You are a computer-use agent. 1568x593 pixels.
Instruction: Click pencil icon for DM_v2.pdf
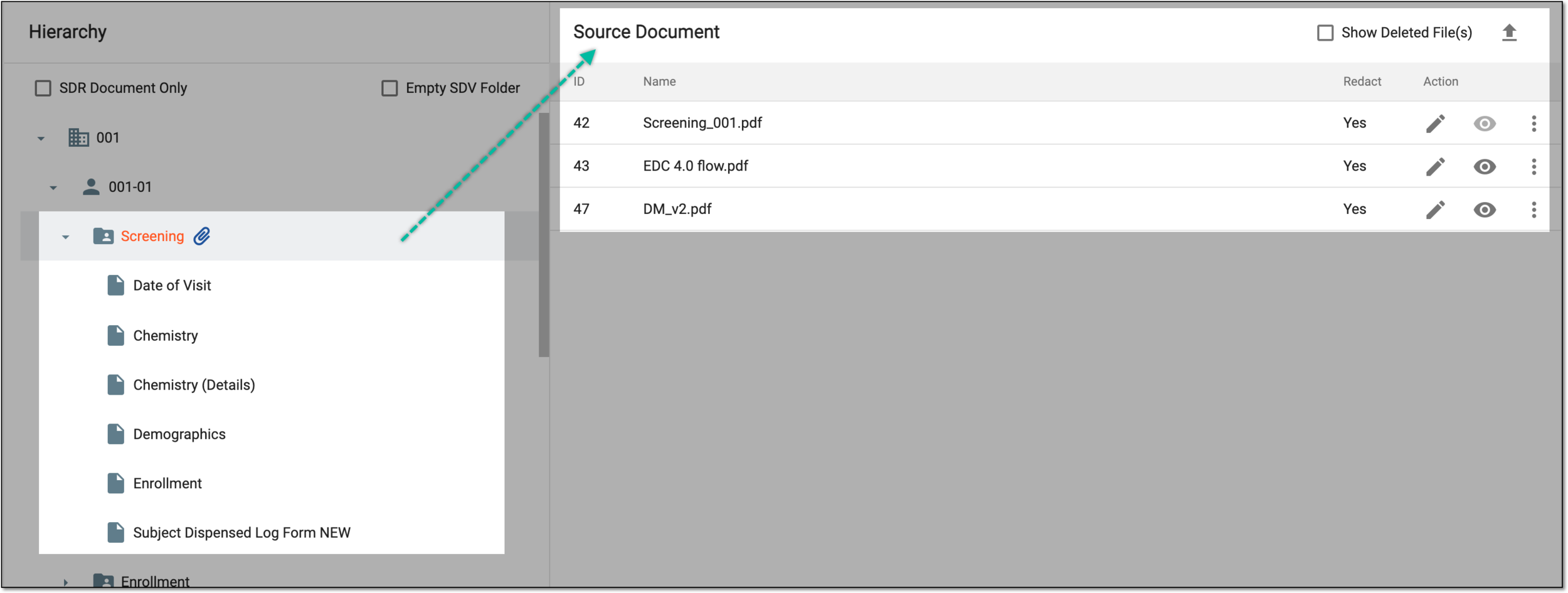coord(1435,210)
